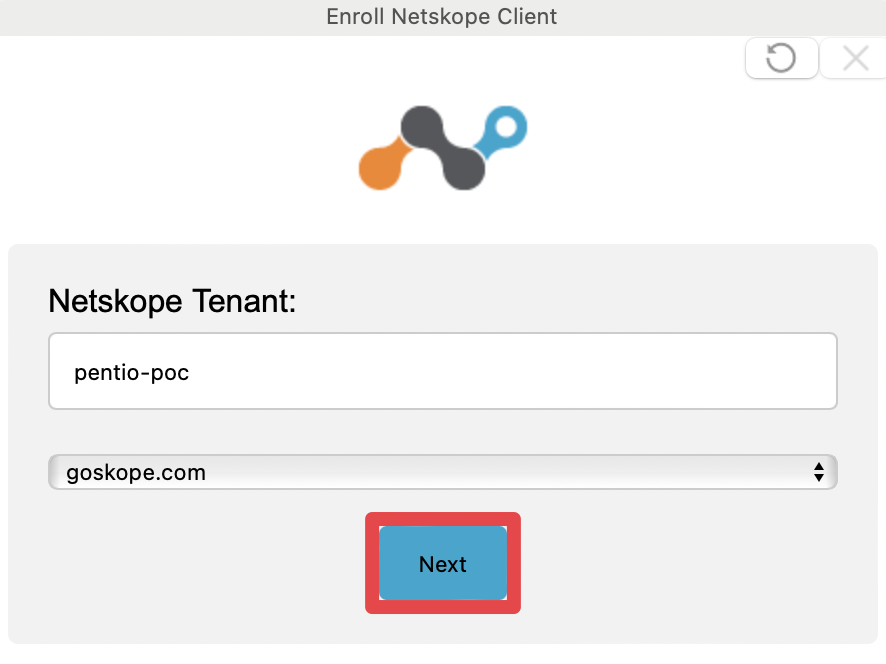The image size is (886, 664).
Task: Close the enrollment dialog with X
Action: (854, 58)
